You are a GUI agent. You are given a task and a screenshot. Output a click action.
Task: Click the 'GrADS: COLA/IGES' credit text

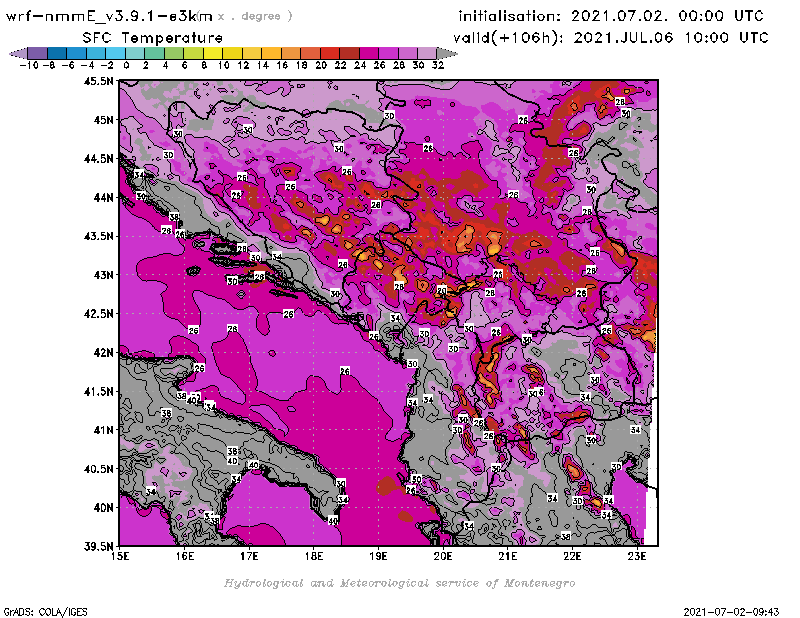tap(45, 612)
